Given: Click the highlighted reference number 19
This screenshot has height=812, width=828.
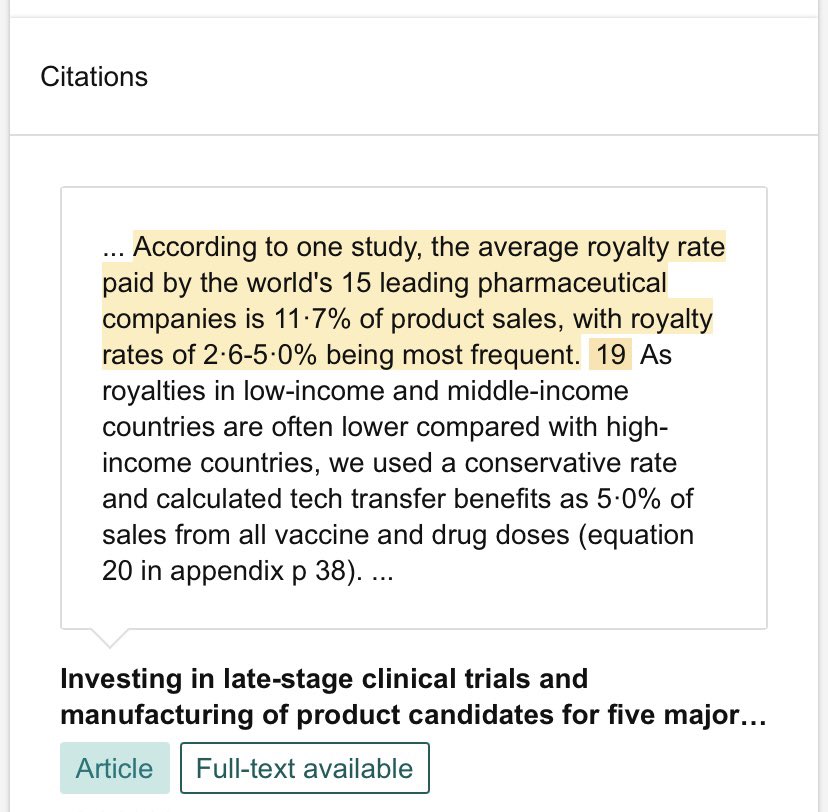Looking at the screenshot, I should pyautogui.click(x=610, y=354).
